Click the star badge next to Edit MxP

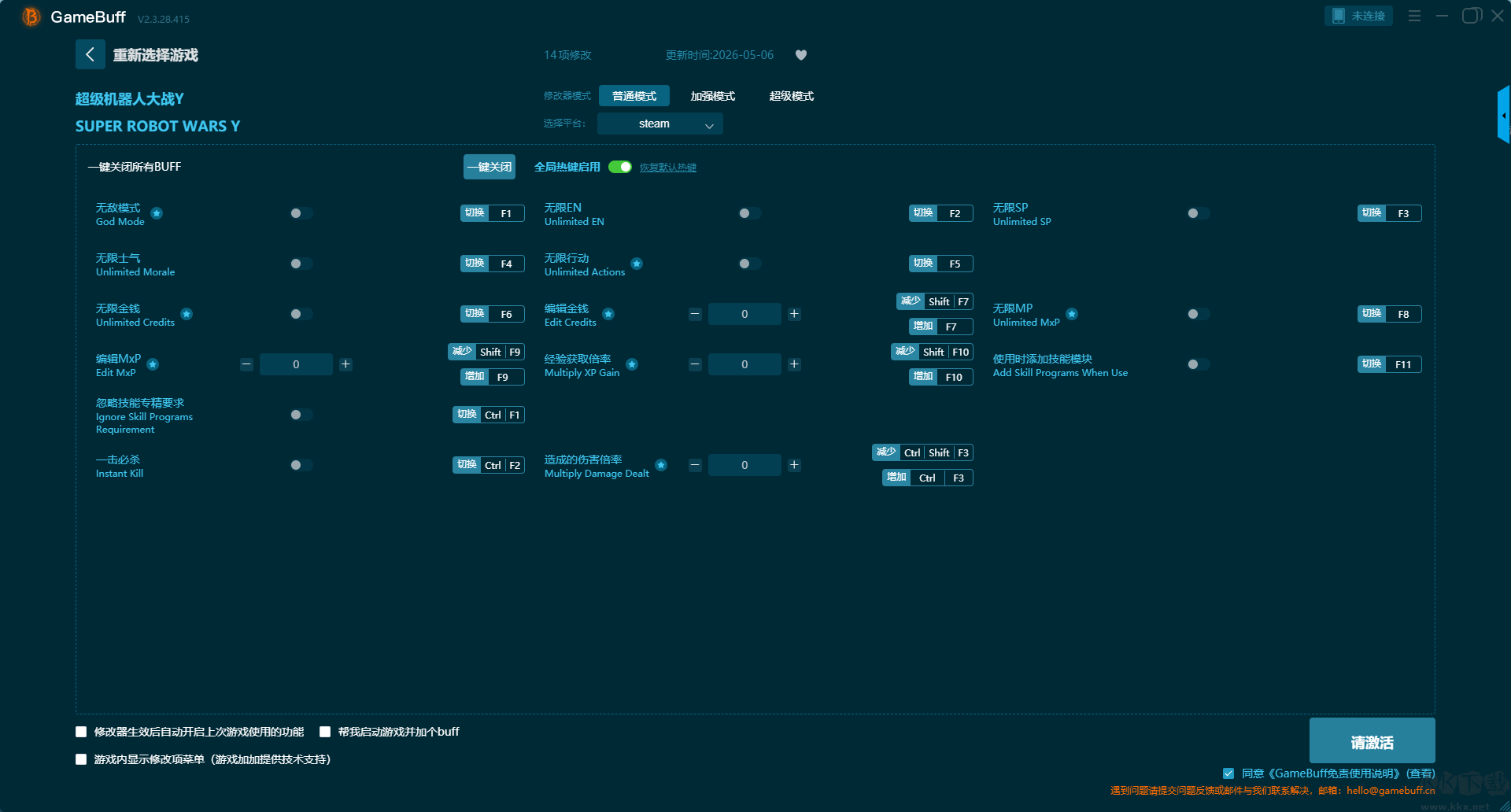pyautogui.click(x=153, y=364)
